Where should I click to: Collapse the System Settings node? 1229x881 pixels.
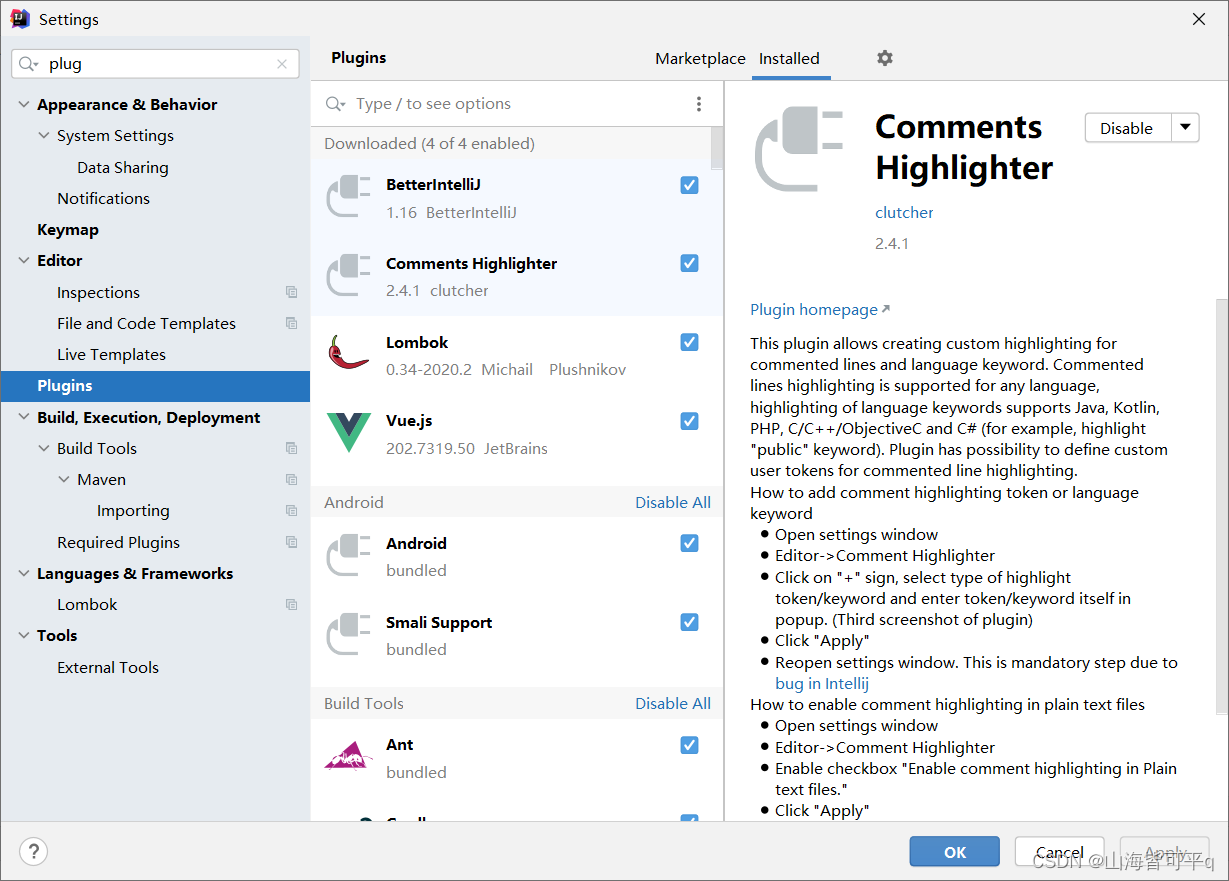44,135
